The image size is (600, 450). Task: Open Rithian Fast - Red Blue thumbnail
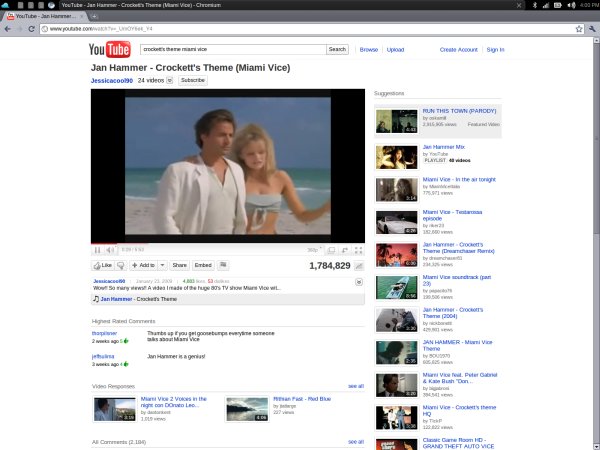click(247, 409)
